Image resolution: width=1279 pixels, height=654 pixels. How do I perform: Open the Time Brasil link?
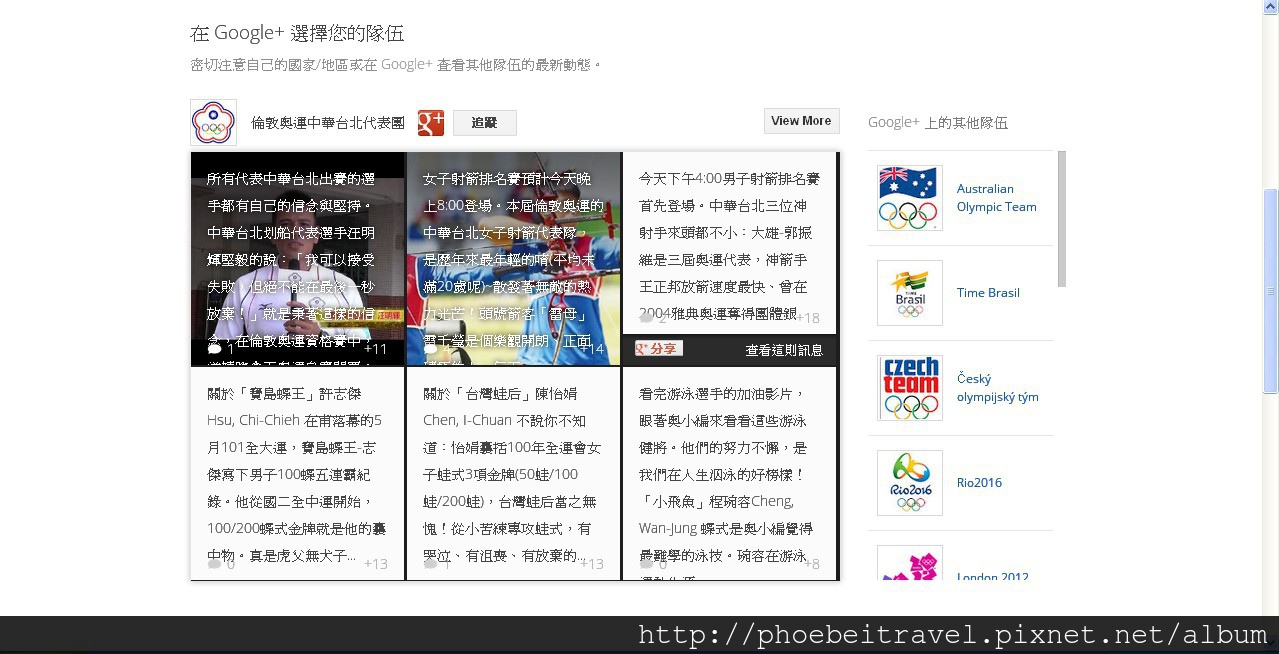click(x=988, y=293)
